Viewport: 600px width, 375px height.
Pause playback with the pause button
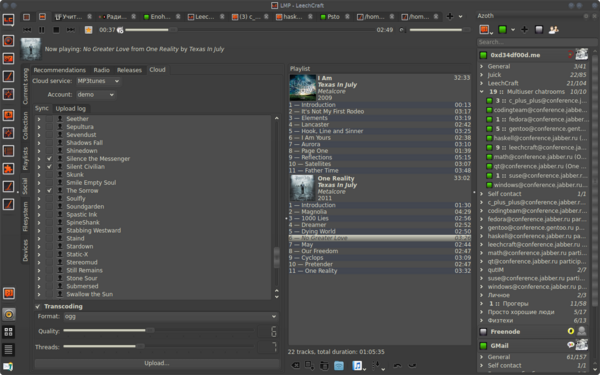42,30
